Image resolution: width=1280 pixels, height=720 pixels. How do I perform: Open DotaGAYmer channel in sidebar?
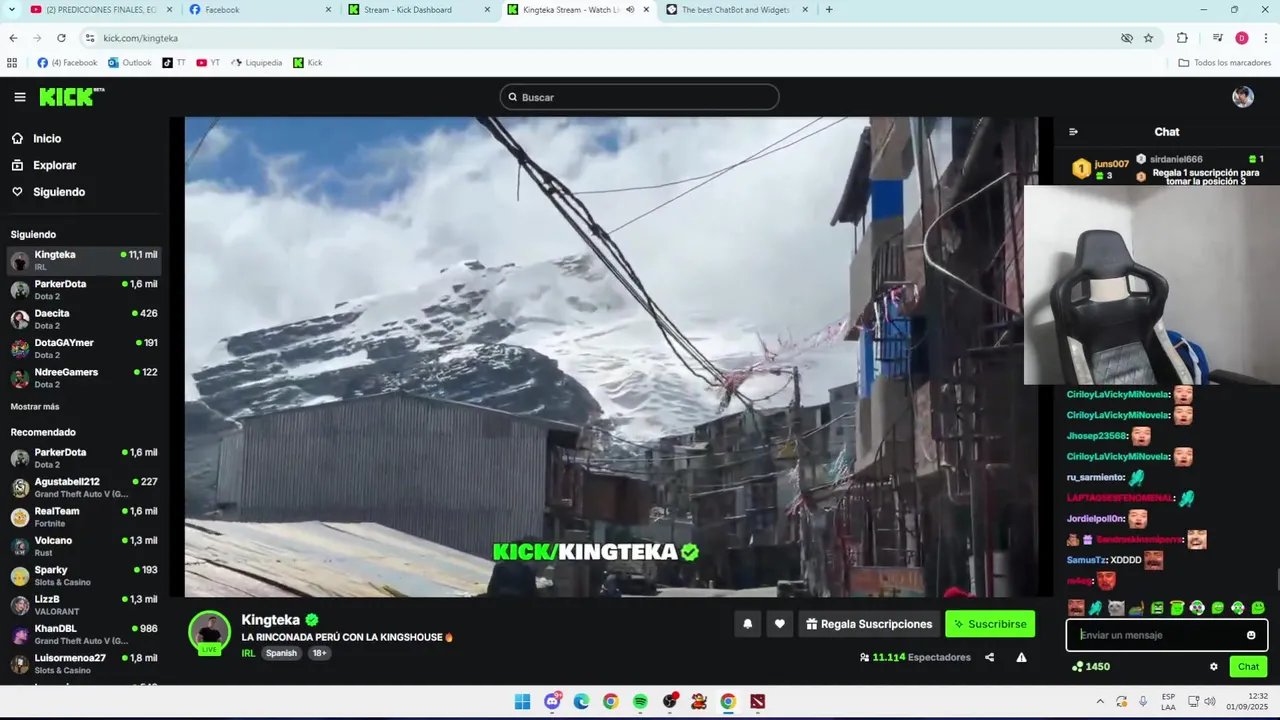pos(85,348)
